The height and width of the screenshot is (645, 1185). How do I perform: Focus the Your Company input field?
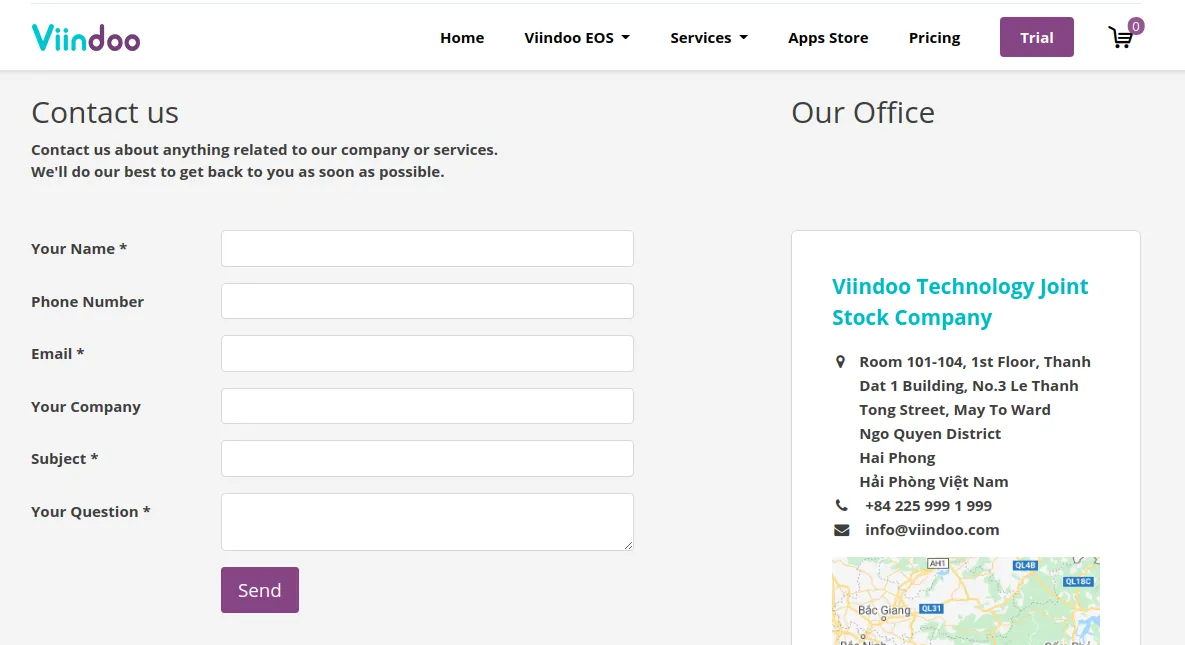pyautogui.click(x=427, y=406)
